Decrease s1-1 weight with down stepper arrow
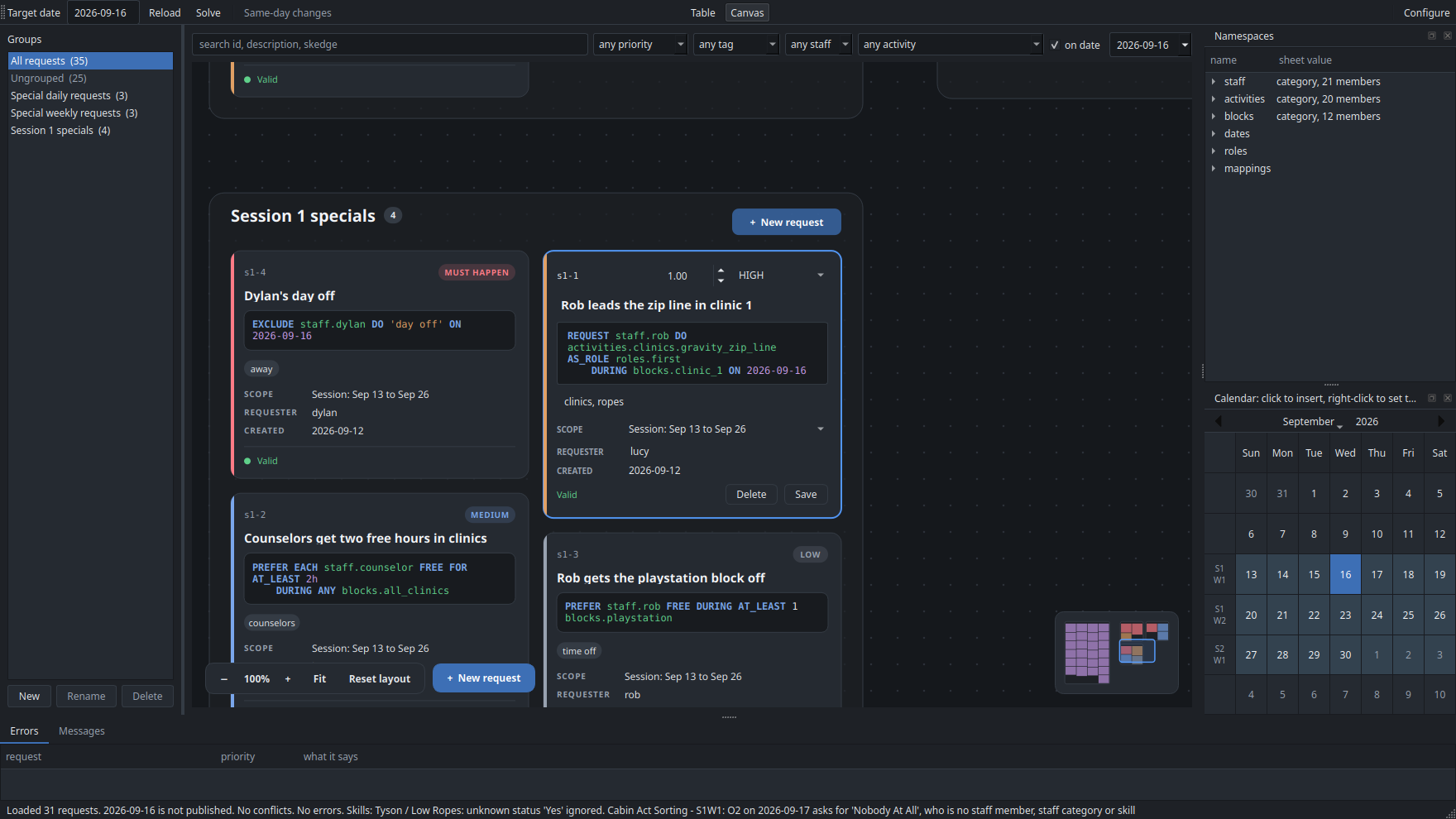Screen dimensions: 1456x819 pyautogui.click(x=721, y=280)
